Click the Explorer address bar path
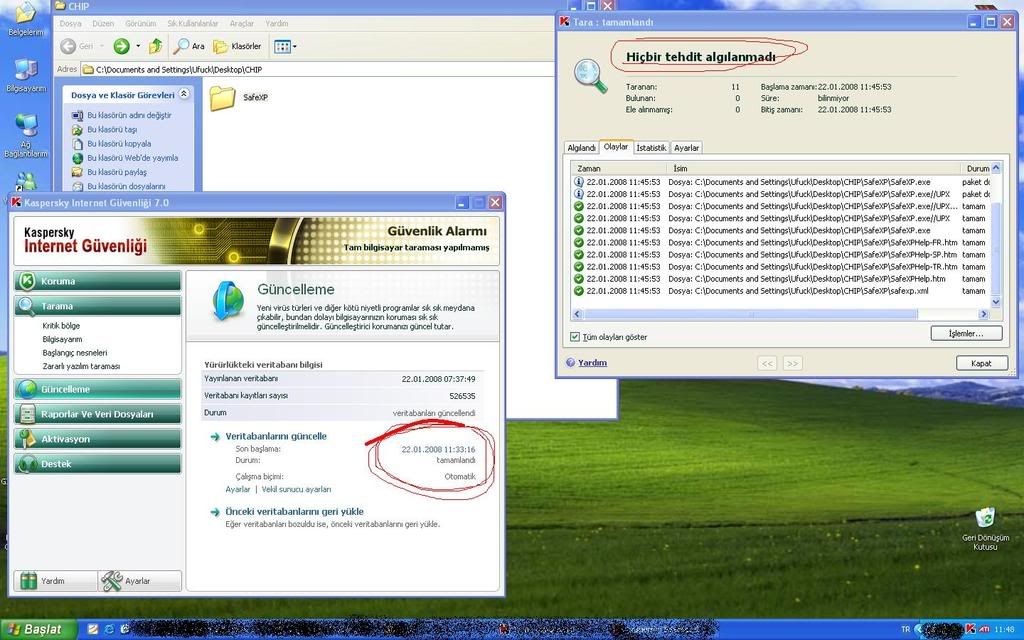Viewport: 1024px width, 640px height. pyautogui.click(x=179, y=69)
